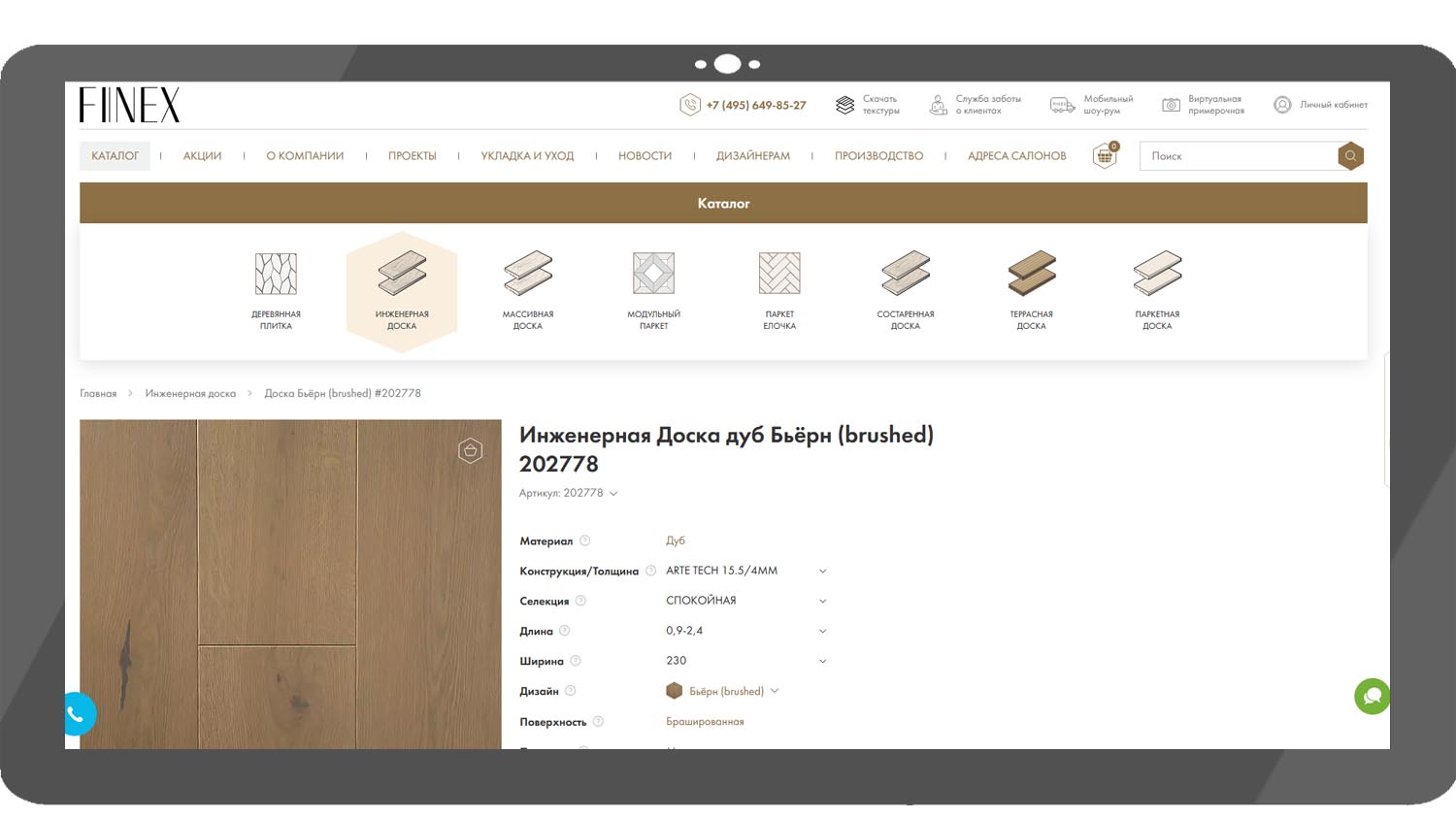Expand the Артикул 202778 selector
The width and height of the screenshot is (1456, 818).
pyautogui.click(x=613, y=494)
